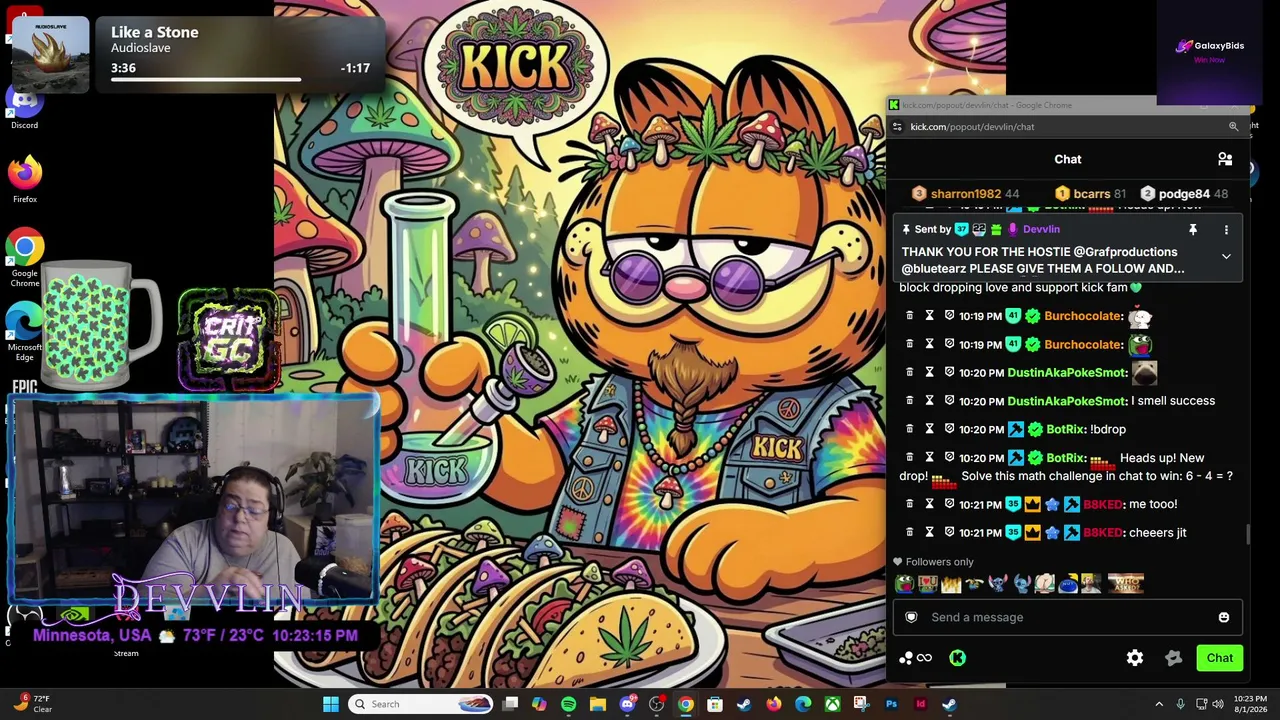The height and width of the screenshot is (720, 1280).
Task: Click B8KED username on 'me tooo!' message
Action: click(1104, 504)
